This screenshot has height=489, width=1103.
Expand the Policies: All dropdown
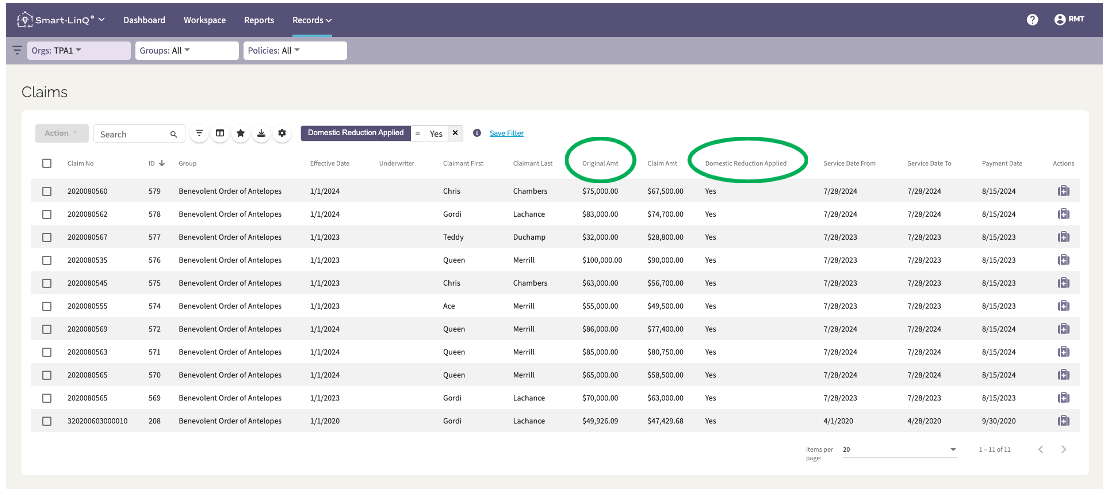point(295,51)
